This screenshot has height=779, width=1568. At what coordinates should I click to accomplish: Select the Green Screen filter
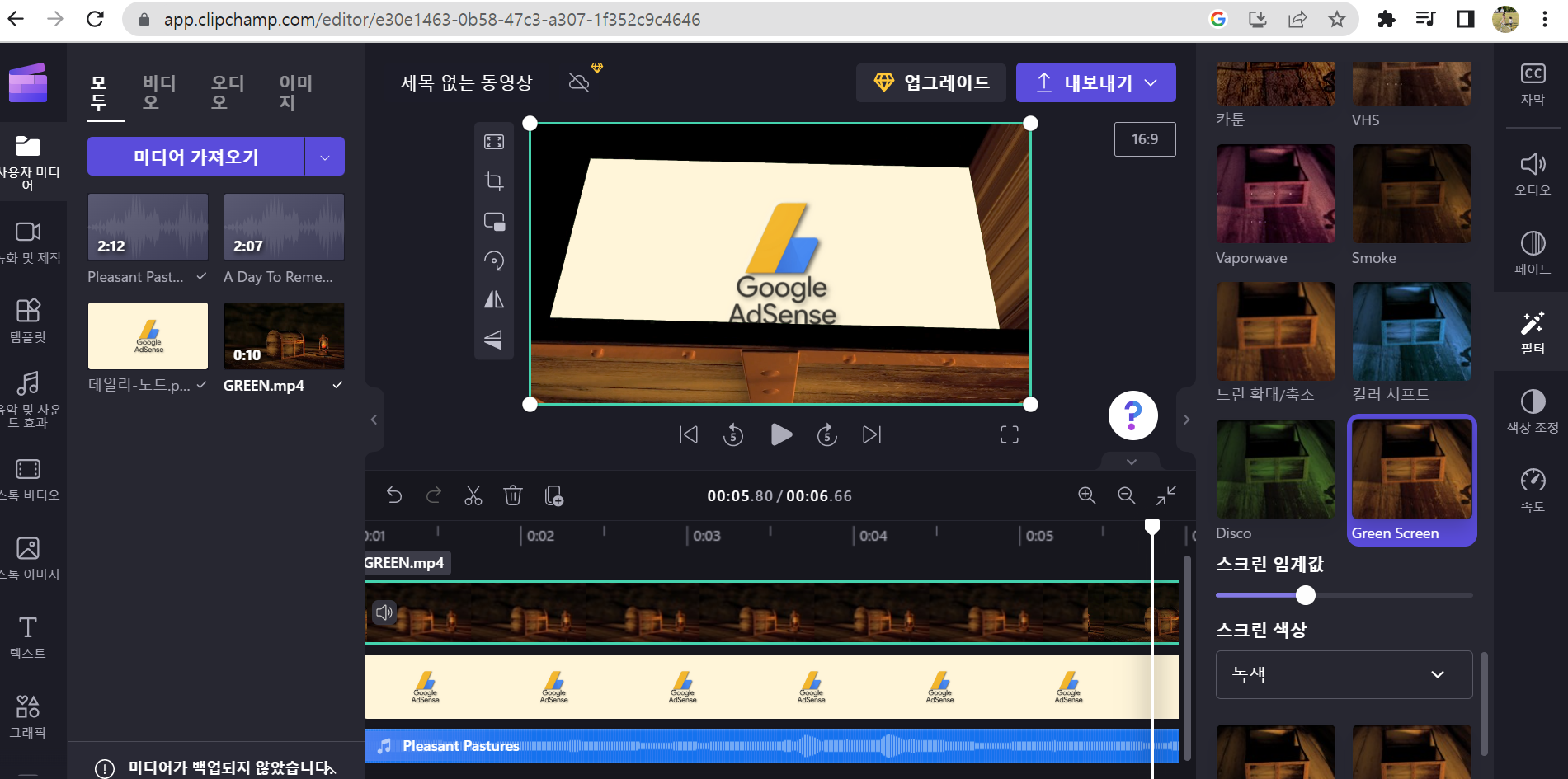pos(1411,480)
